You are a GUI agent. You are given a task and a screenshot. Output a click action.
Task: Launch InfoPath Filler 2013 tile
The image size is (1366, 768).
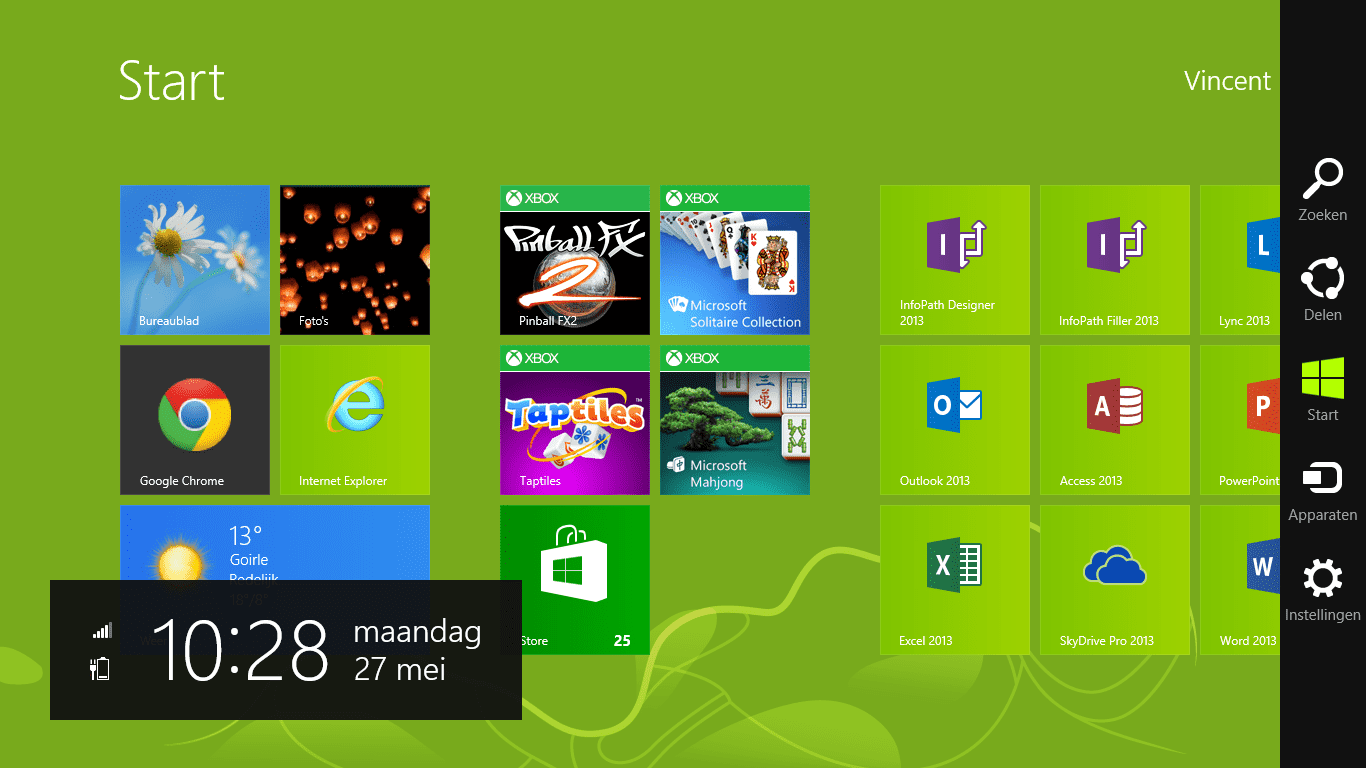click(x=1115, y=260)
